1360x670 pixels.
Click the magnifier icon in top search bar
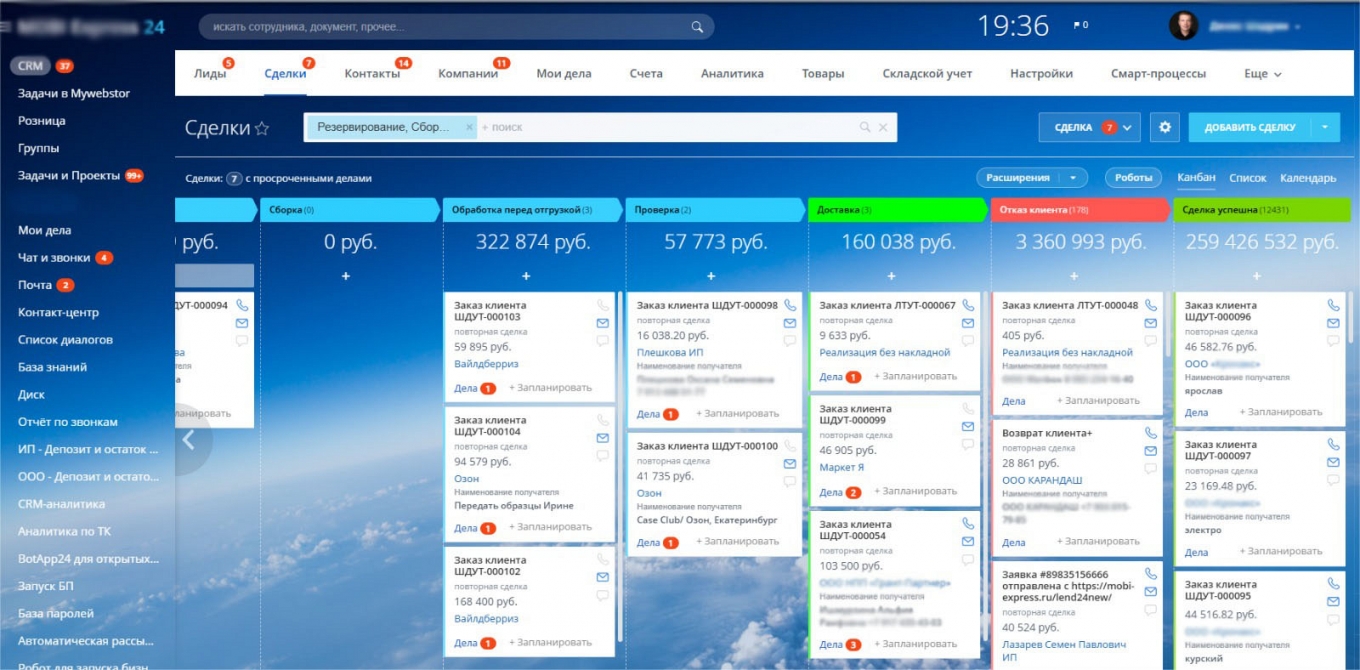(699, 27)
